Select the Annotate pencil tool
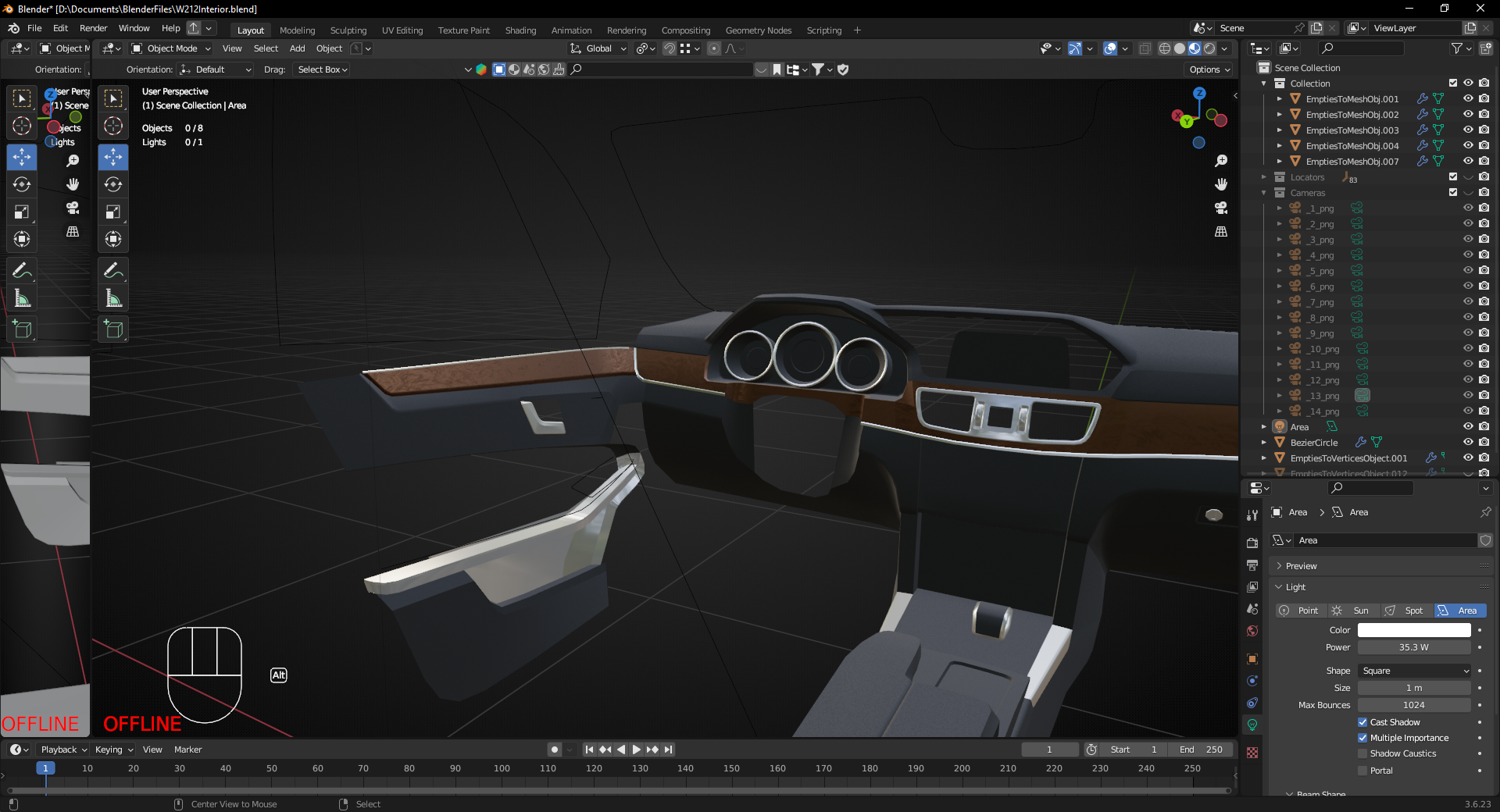The width and height of the screenshot is (1500, 812). click(113, 270)
